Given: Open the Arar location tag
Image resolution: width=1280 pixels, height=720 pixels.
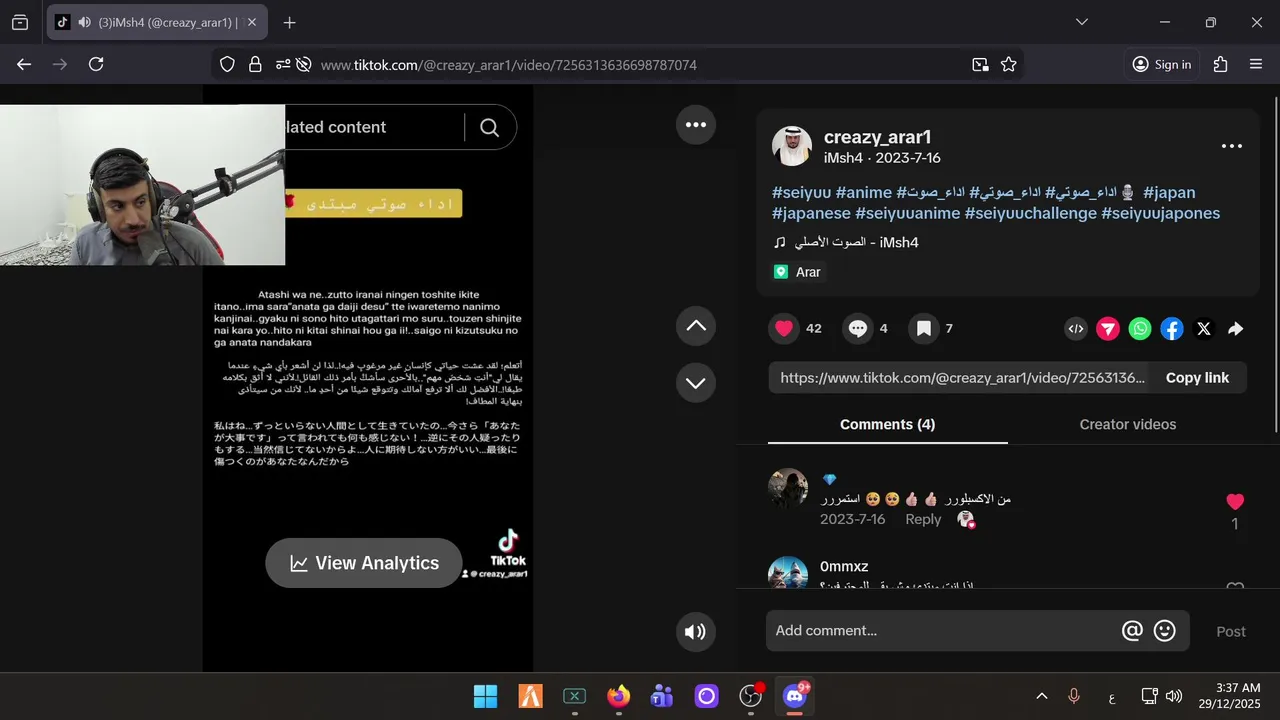Looking at the screenshot, I should [798, 272].
